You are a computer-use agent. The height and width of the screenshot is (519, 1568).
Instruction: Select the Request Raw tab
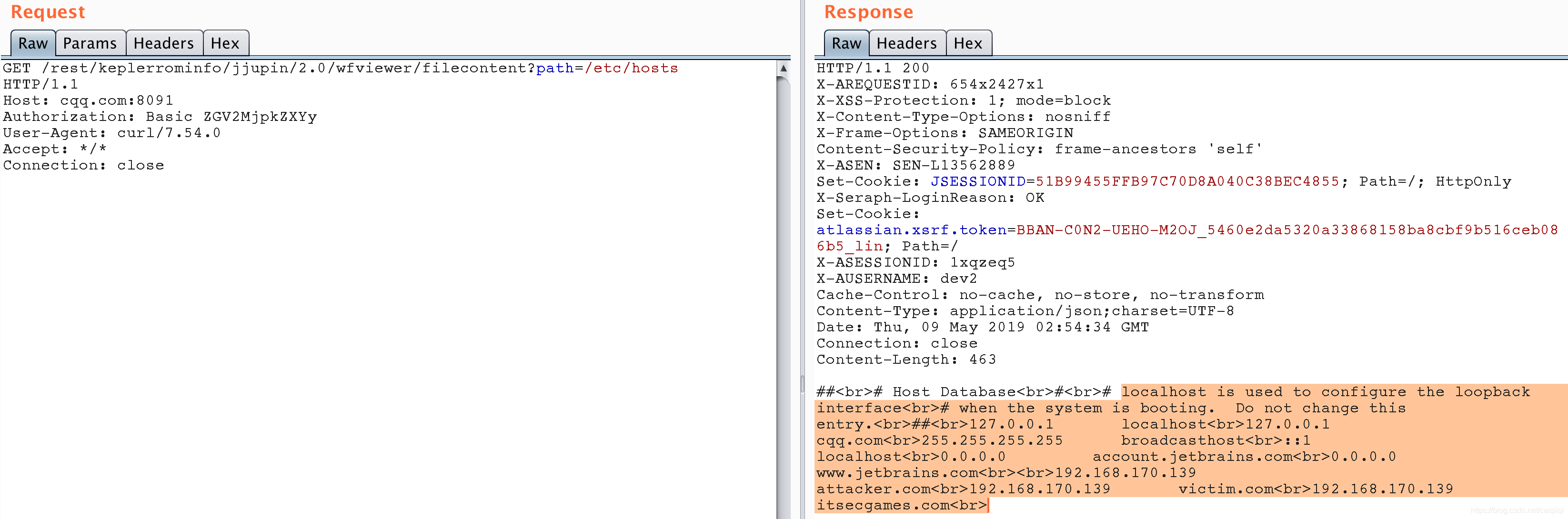33,43
